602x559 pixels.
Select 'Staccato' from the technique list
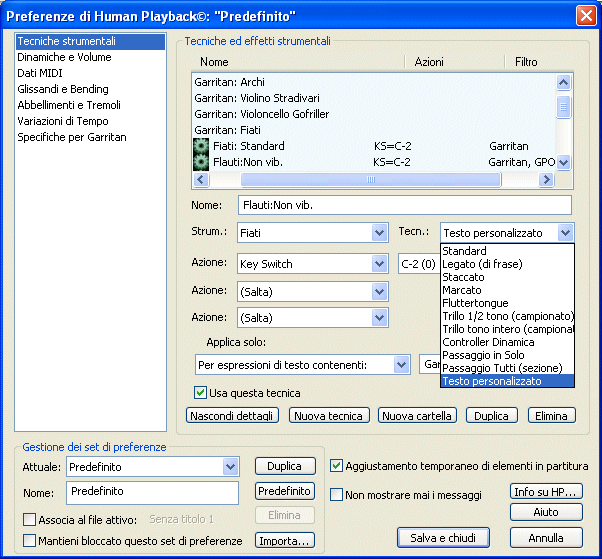463,277
